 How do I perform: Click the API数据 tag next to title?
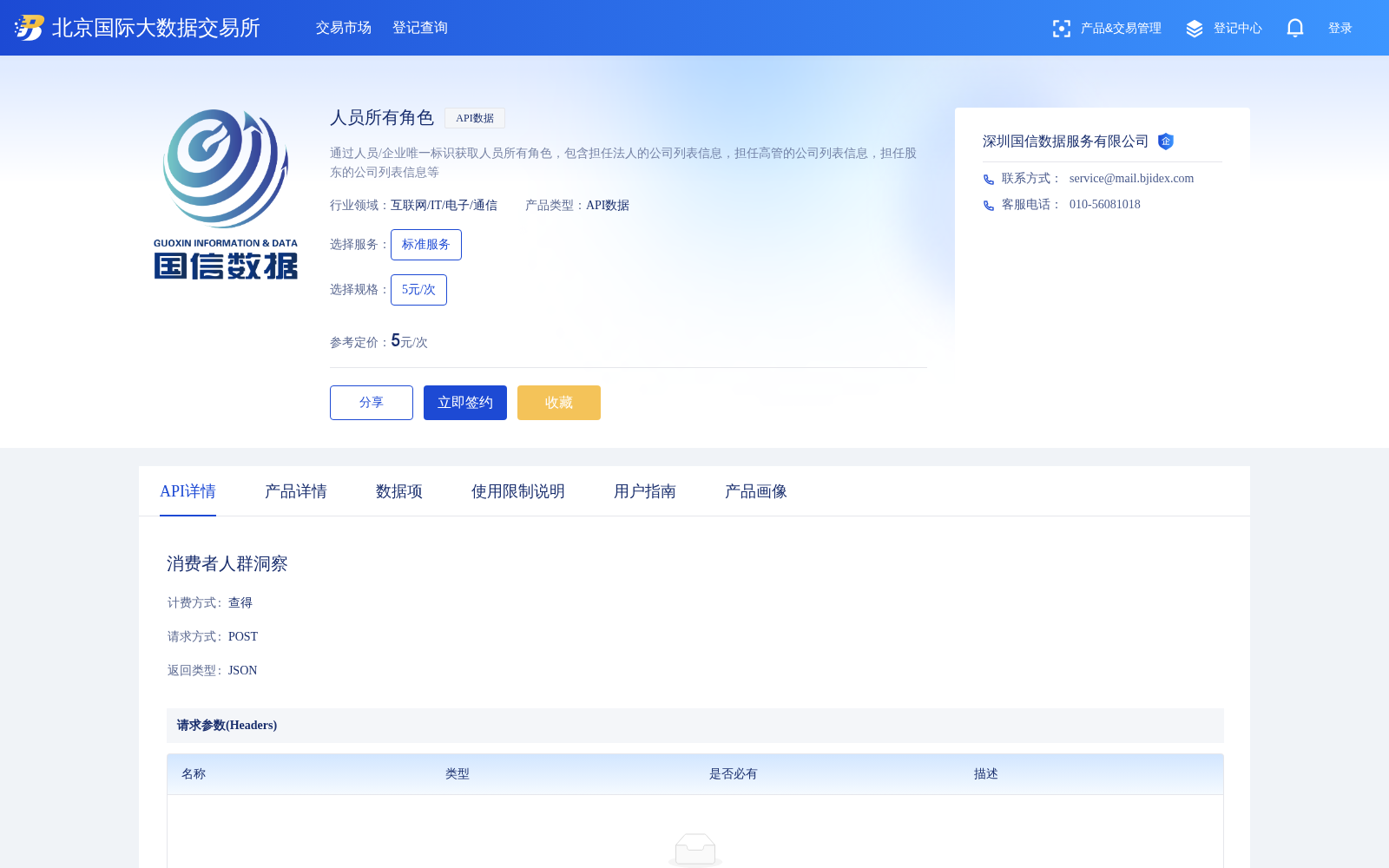475,118
